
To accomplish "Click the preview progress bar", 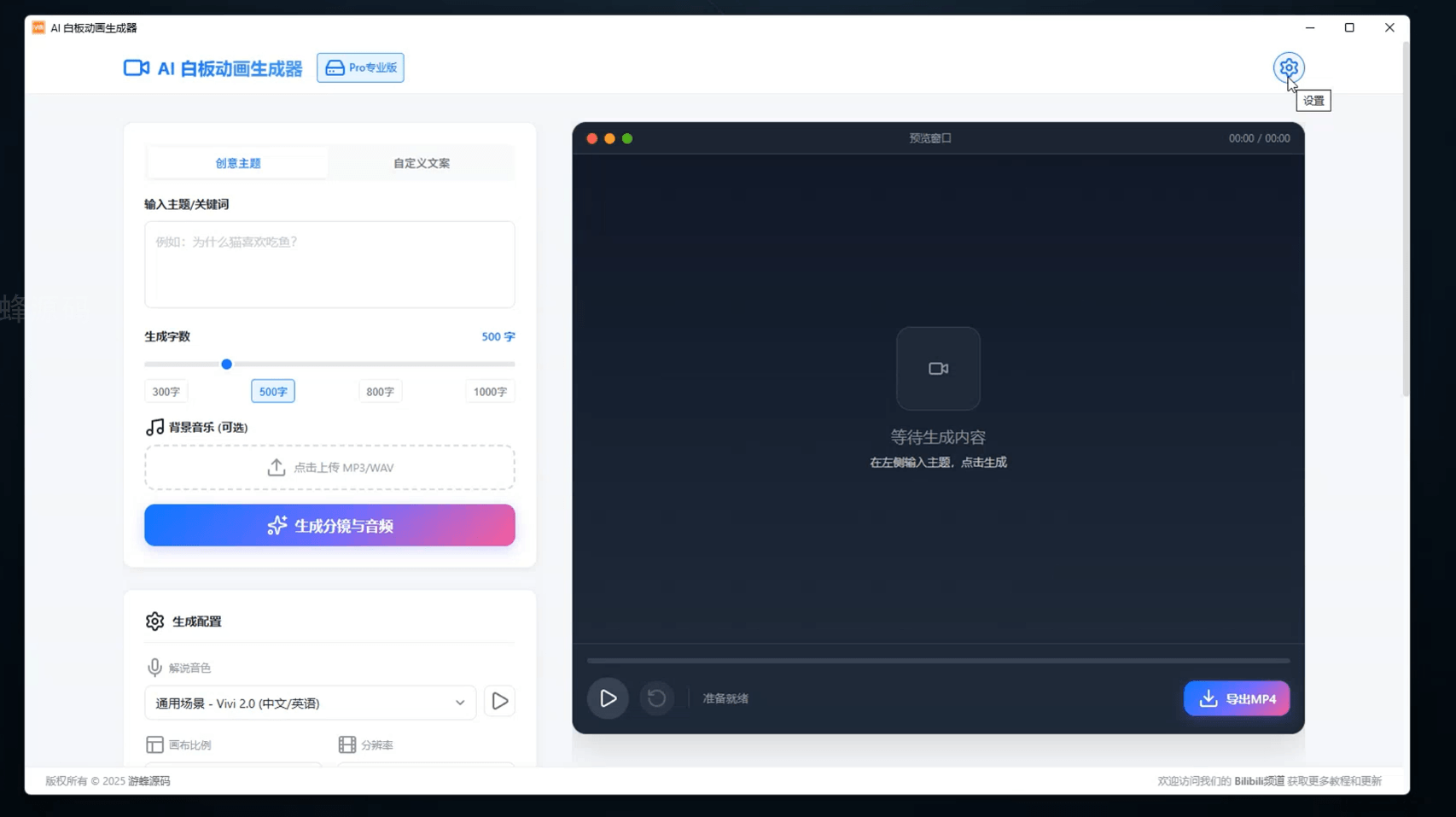I will coord(938,661).
